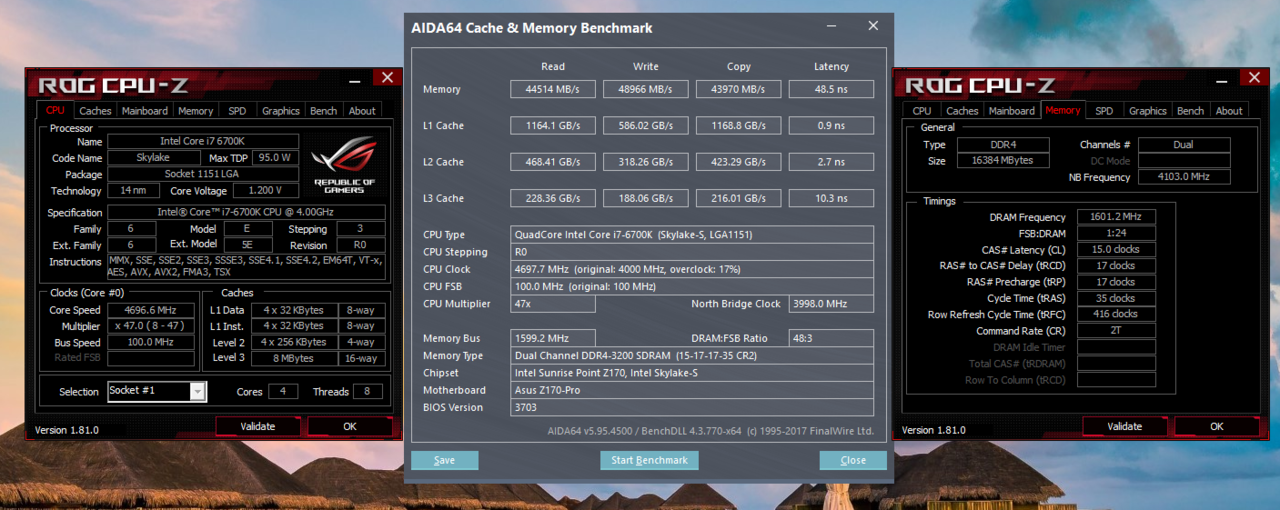Click Row Refresh Cycle Time 416 clocks
The height and width of the screenshot is (510, 1280).
point(1116,314)
